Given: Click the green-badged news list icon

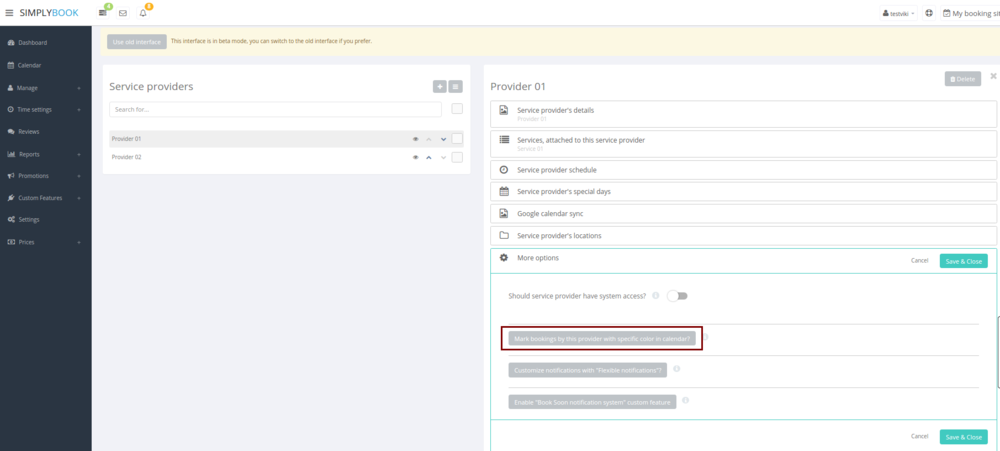Looking at the screenshot, I should point(103,13).
